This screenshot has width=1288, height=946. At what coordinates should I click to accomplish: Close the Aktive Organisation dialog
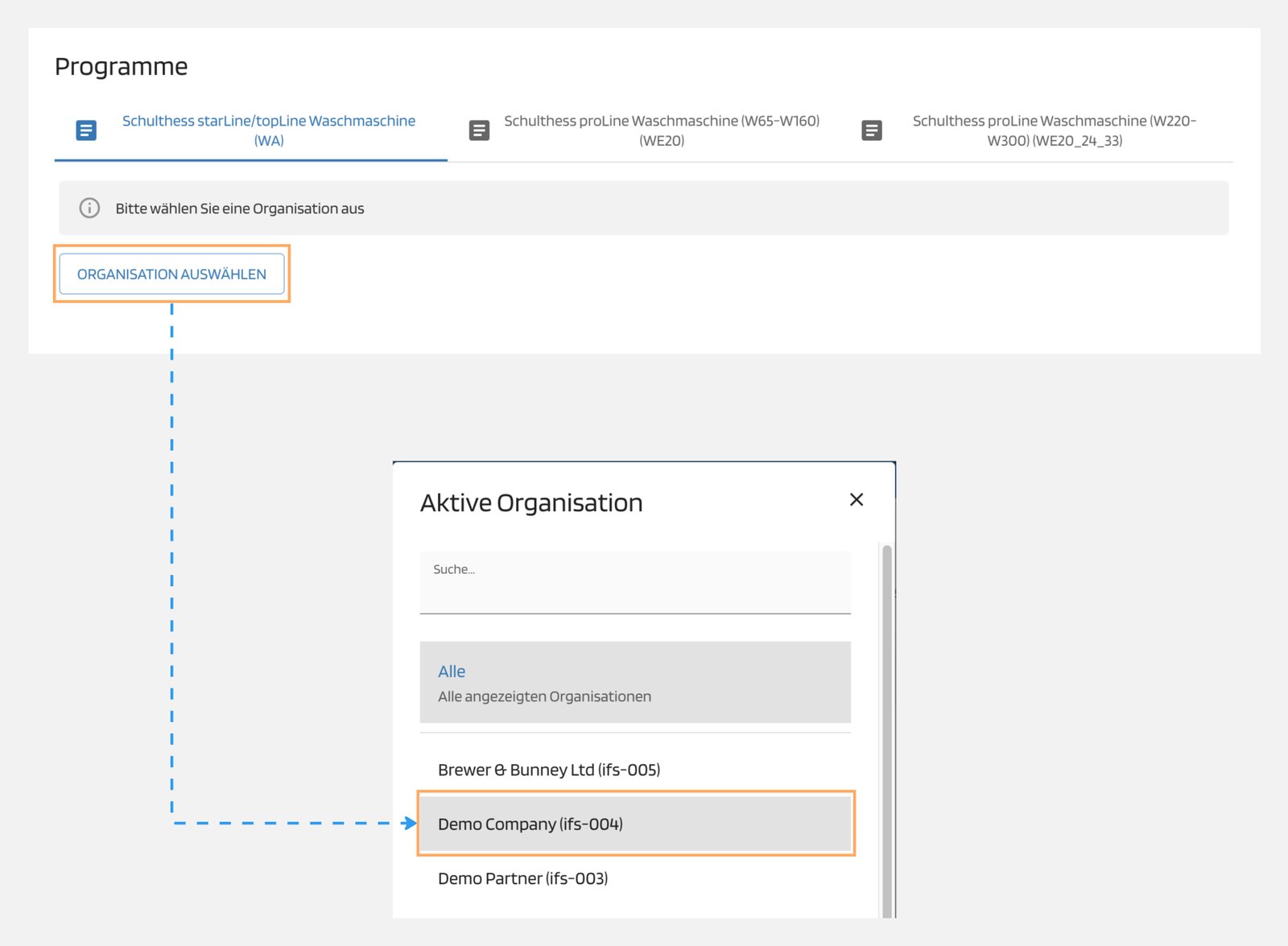coord(856,499)
